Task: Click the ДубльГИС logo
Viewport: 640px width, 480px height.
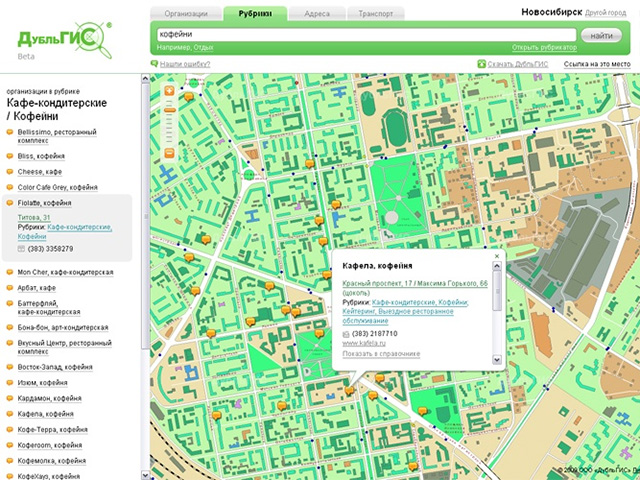Action: (x=64, y=40)
